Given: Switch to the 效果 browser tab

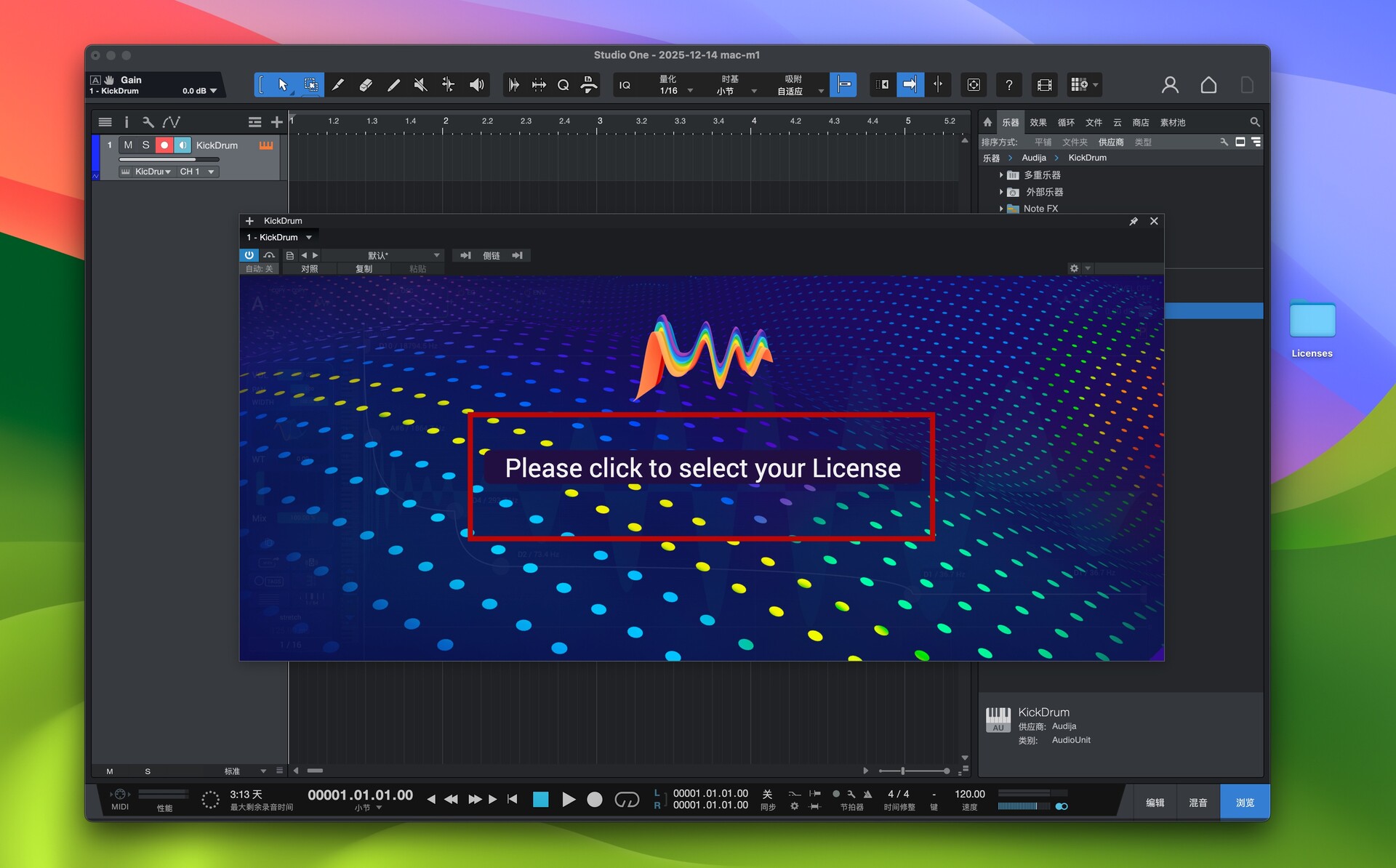Looking at the screenshot, I should pyautogui.click(x=1038, y=122).
